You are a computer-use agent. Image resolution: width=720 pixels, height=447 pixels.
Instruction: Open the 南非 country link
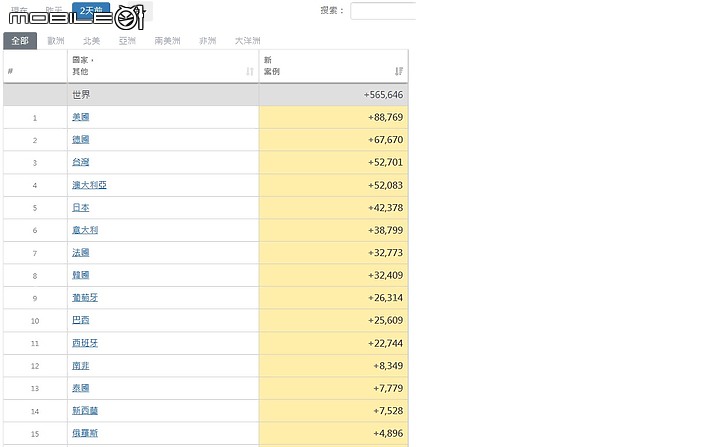tap(81, 366)
